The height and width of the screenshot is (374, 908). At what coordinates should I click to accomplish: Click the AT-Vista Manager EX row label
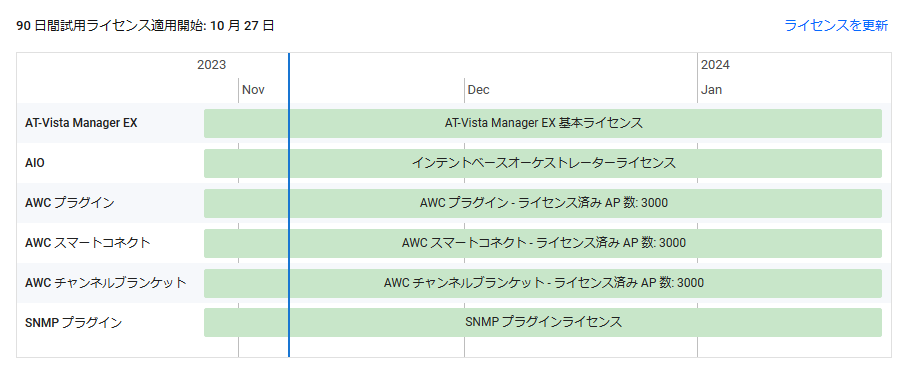click(x=81, y=123)
